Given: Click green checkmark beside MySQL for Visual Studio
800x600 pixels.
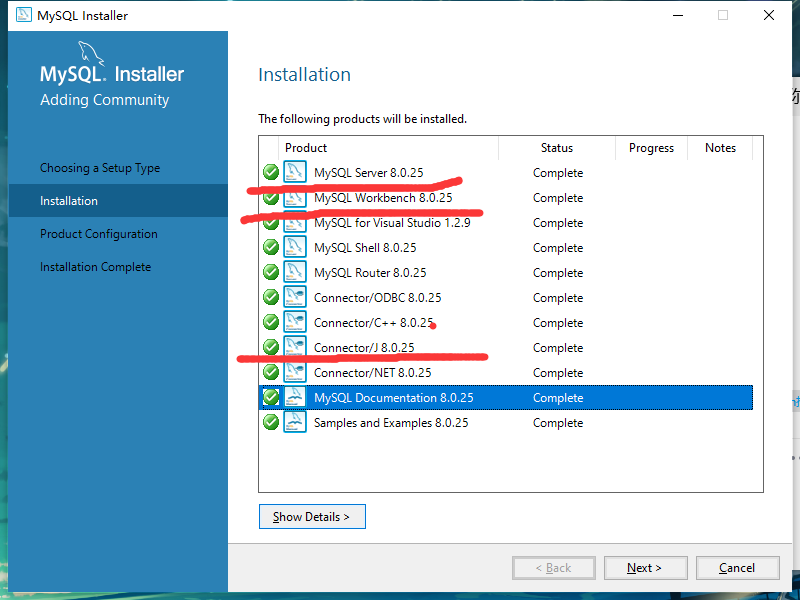Looking at the screenshot, I should point(271,222).
